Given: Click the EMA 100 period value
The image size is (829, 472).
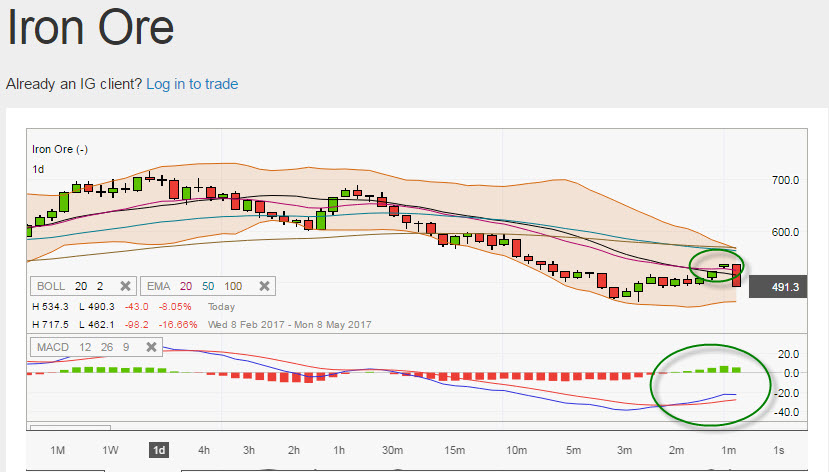Looking at the screenshot, I should pyautogui.click(x=233, y=286).
